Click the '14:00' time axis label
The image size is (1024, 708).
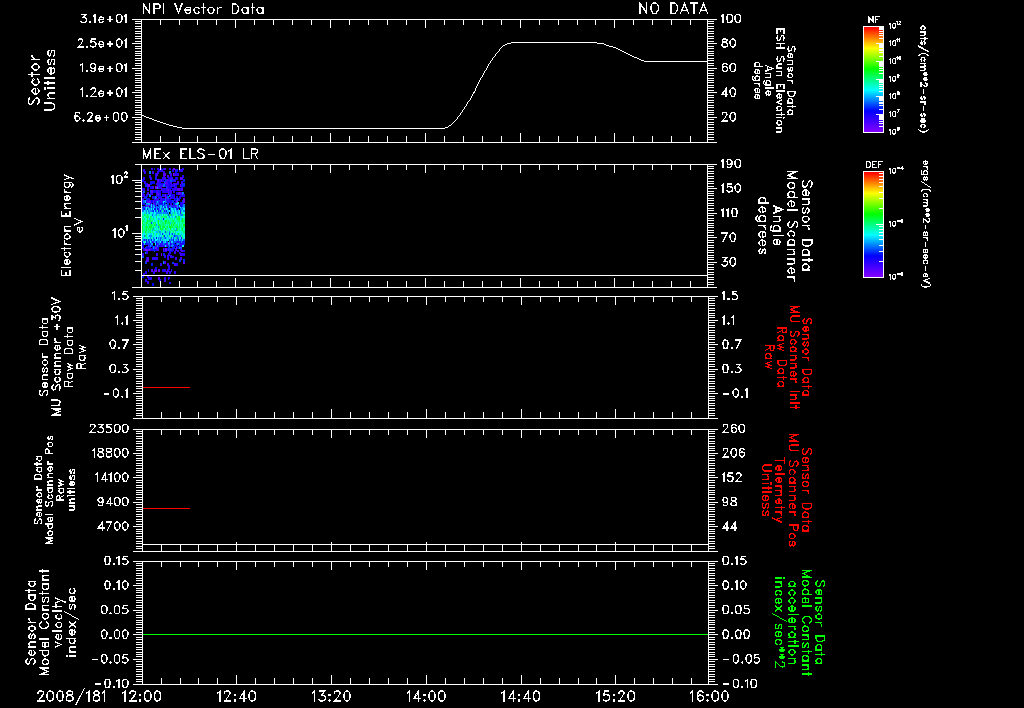426,696
